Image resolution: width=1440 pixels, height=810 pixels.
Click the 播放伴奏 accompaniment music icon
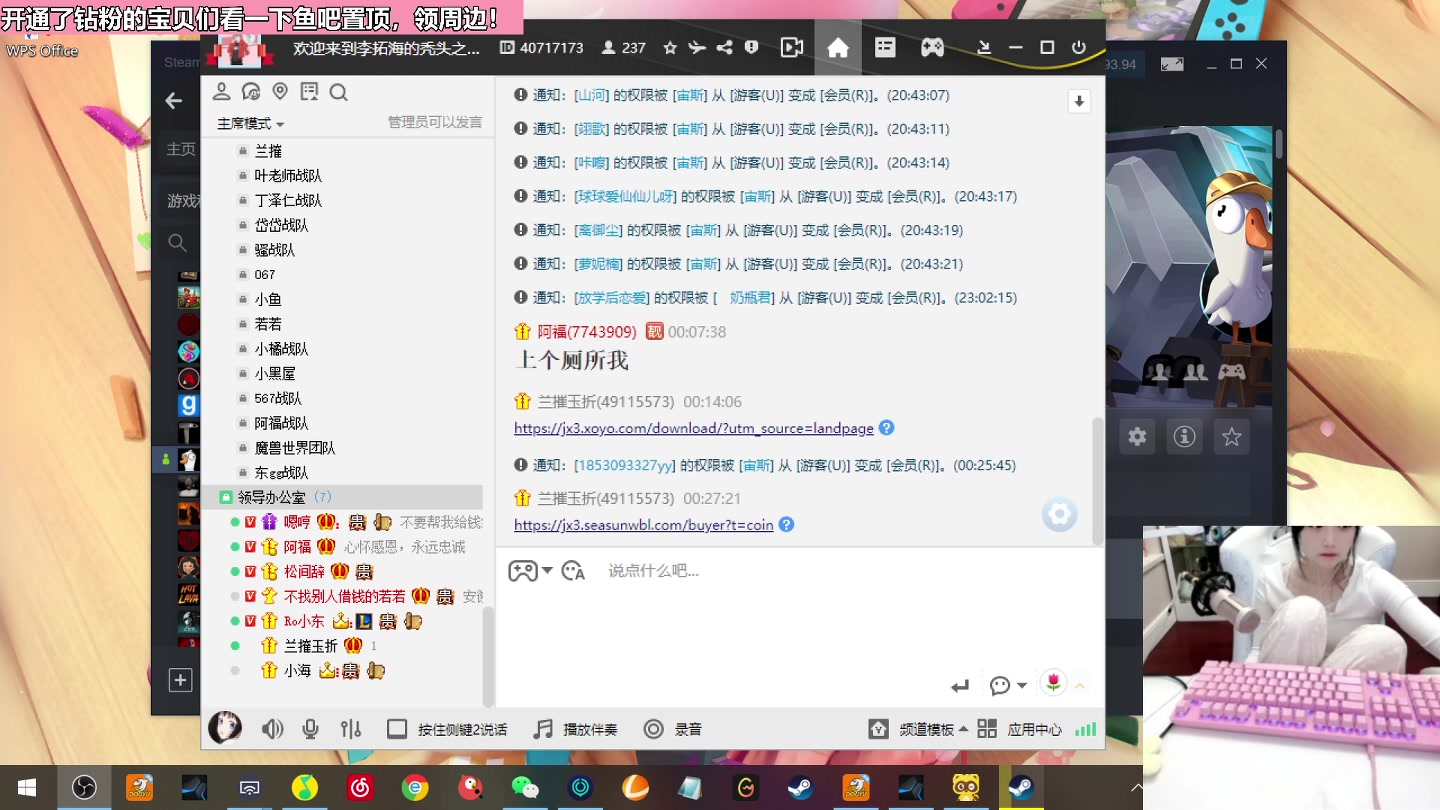(541, 729)
